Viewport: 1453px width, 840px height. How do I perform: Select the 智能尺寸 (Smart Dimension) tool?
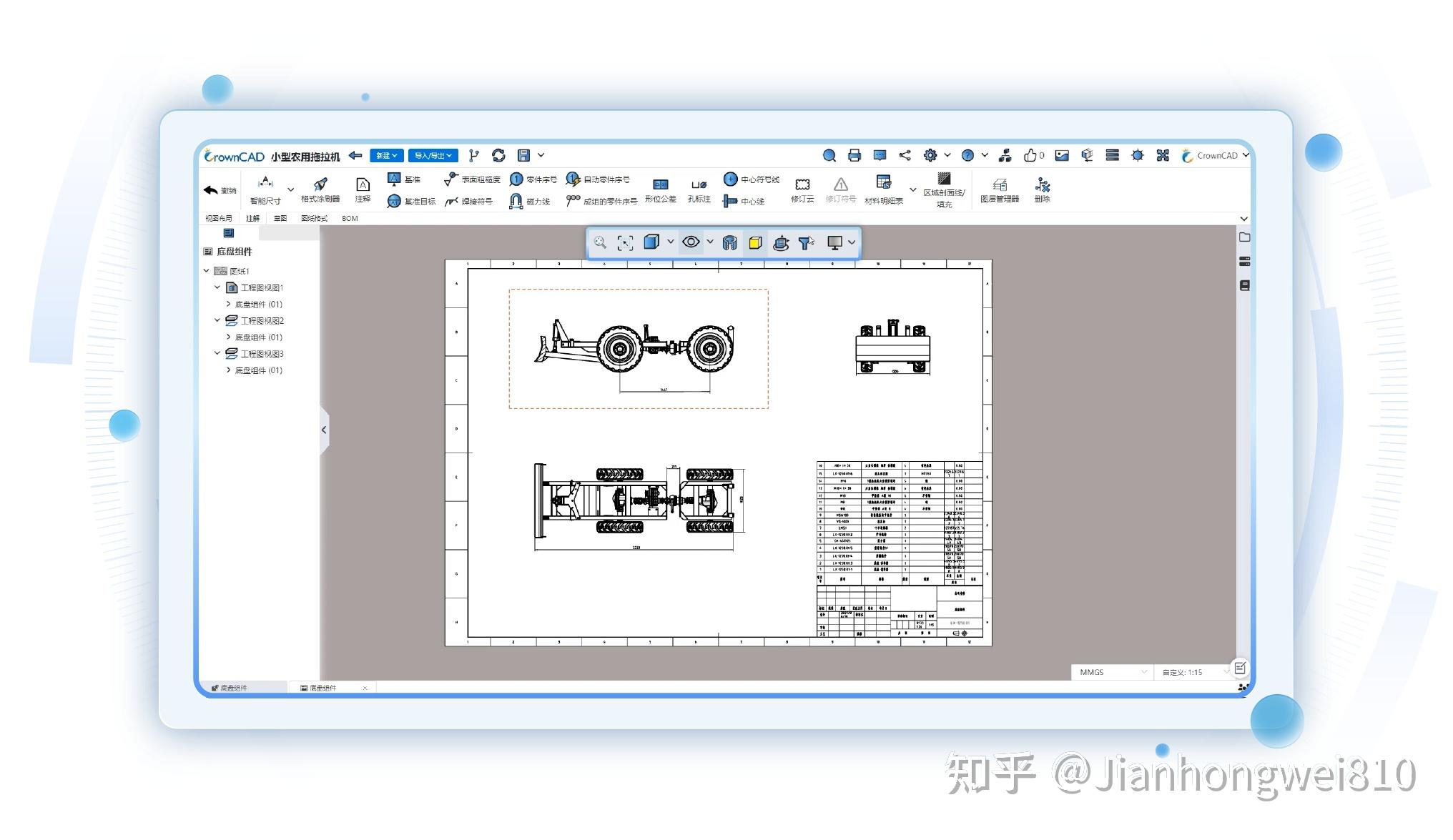coord(265,190)
